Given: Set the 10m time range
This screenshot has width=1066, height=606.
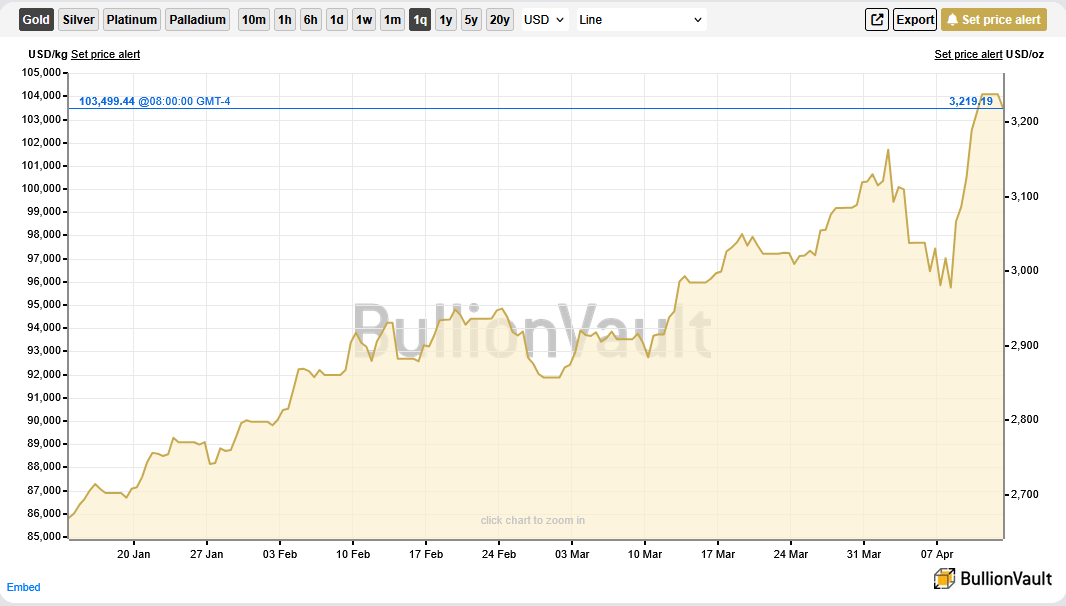Looking at the screenshot, I should click(x=254, y=20).
